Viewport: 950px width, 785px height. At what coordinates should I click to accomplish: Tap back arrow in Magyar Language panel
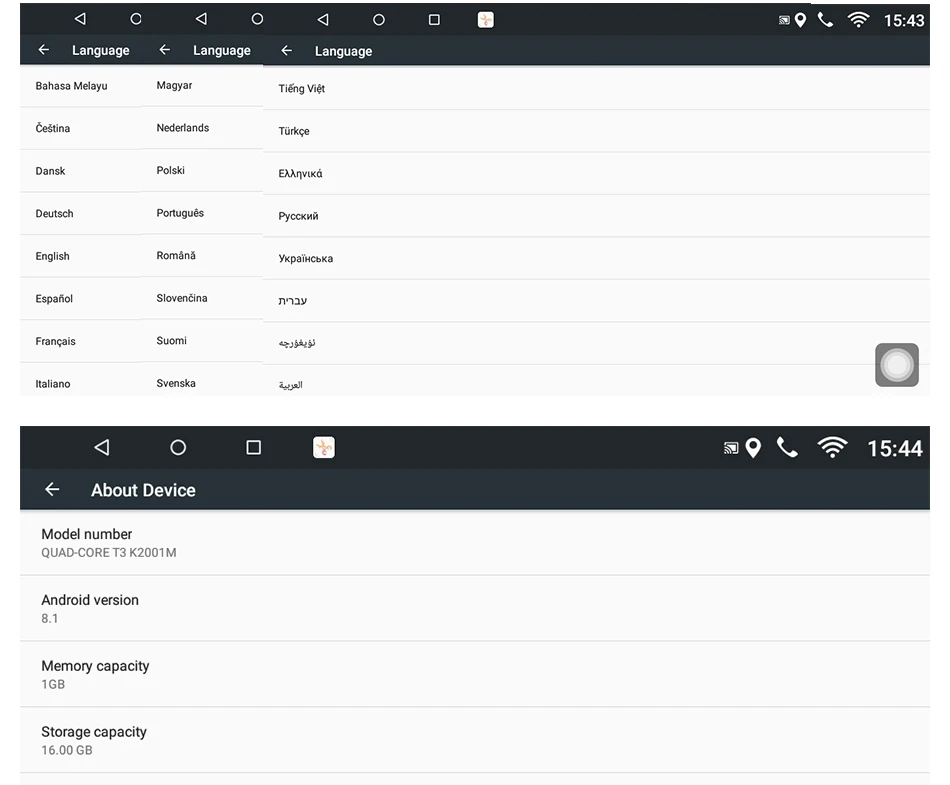[165, 50]
